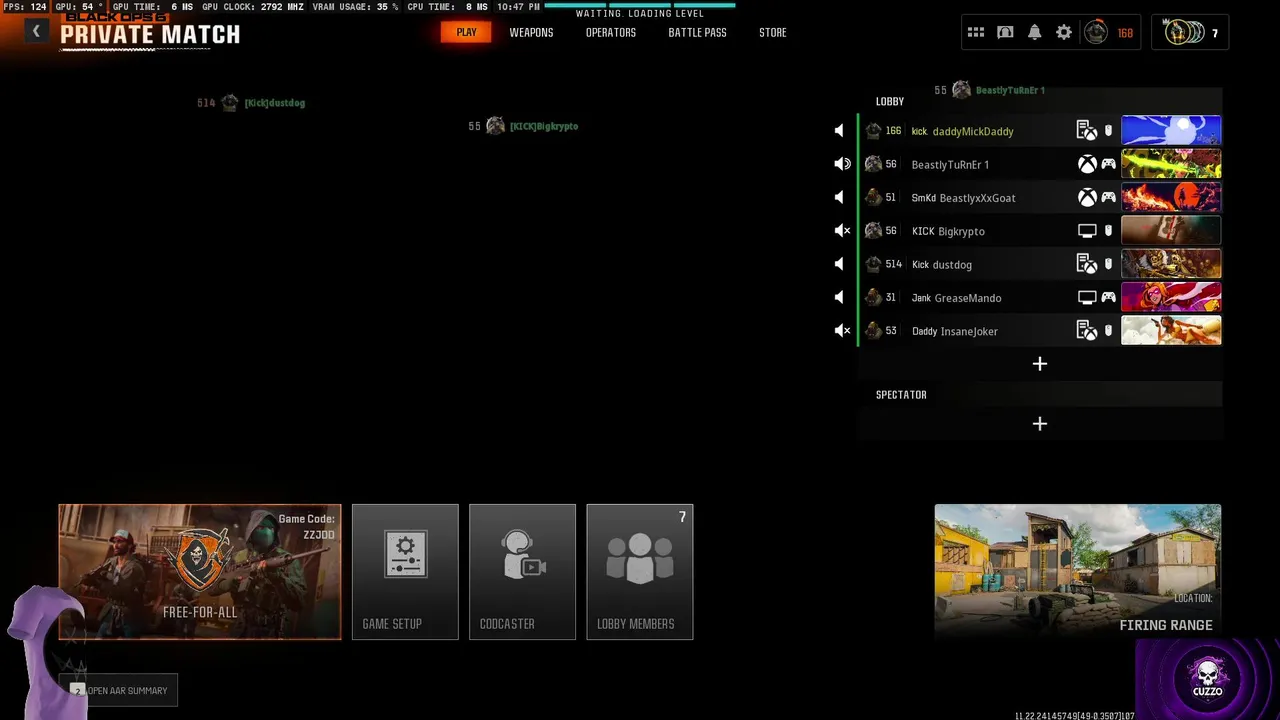Screen dimensions: 1280x720
Task: Open the notifications bell
Action: (1035, 33)
